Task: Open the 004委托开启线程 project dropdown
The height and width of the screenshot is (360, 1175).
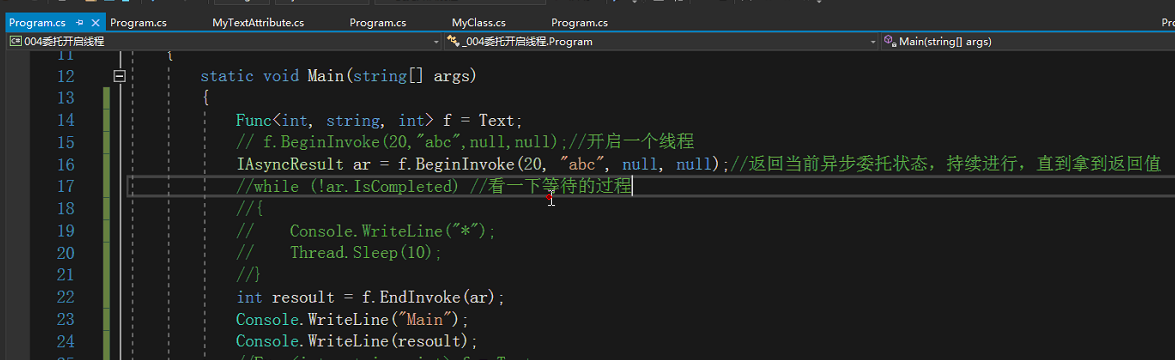Action: tap(224, 42)
